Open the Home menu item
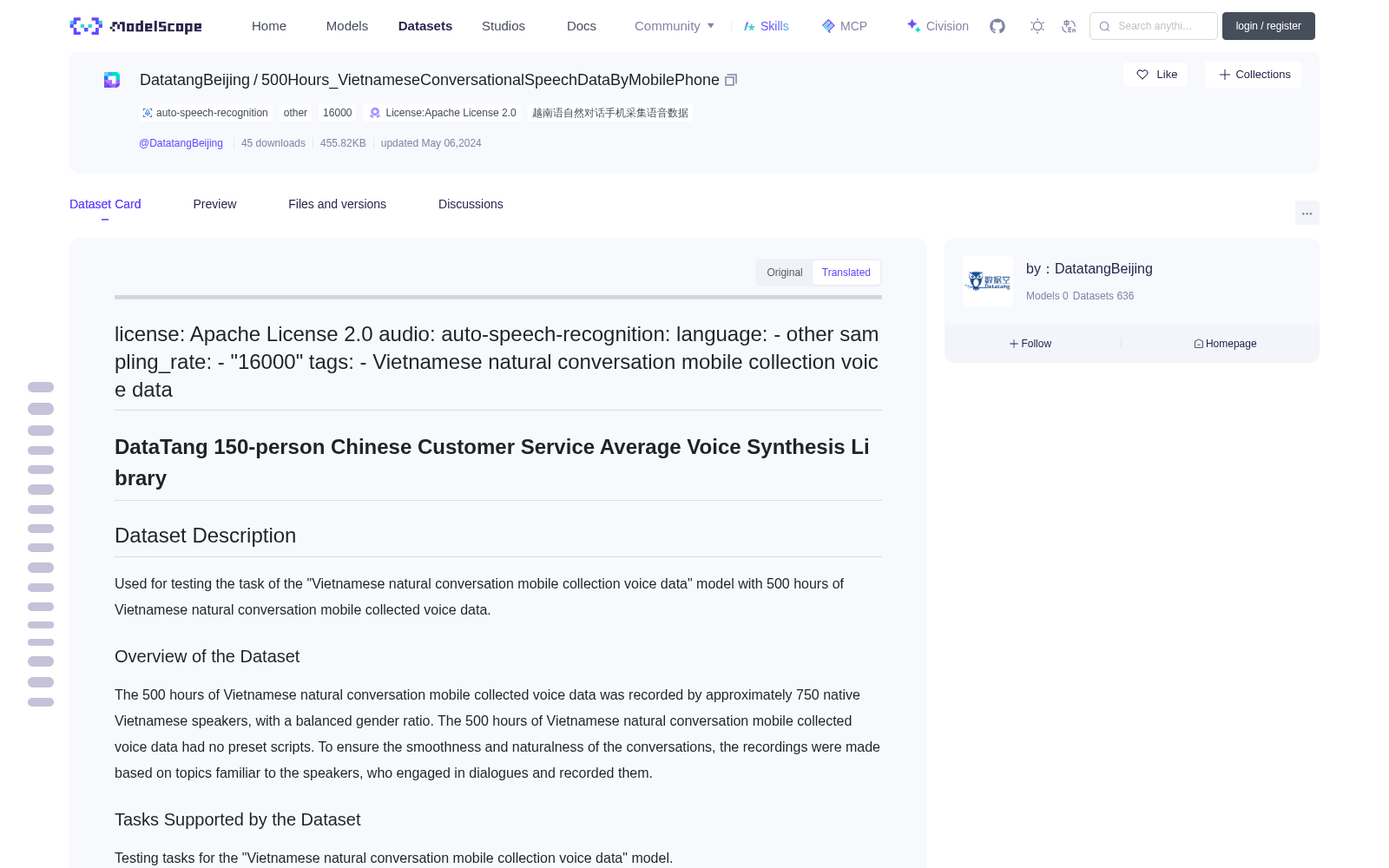The image size is (1389, 868). coord(269,26)
